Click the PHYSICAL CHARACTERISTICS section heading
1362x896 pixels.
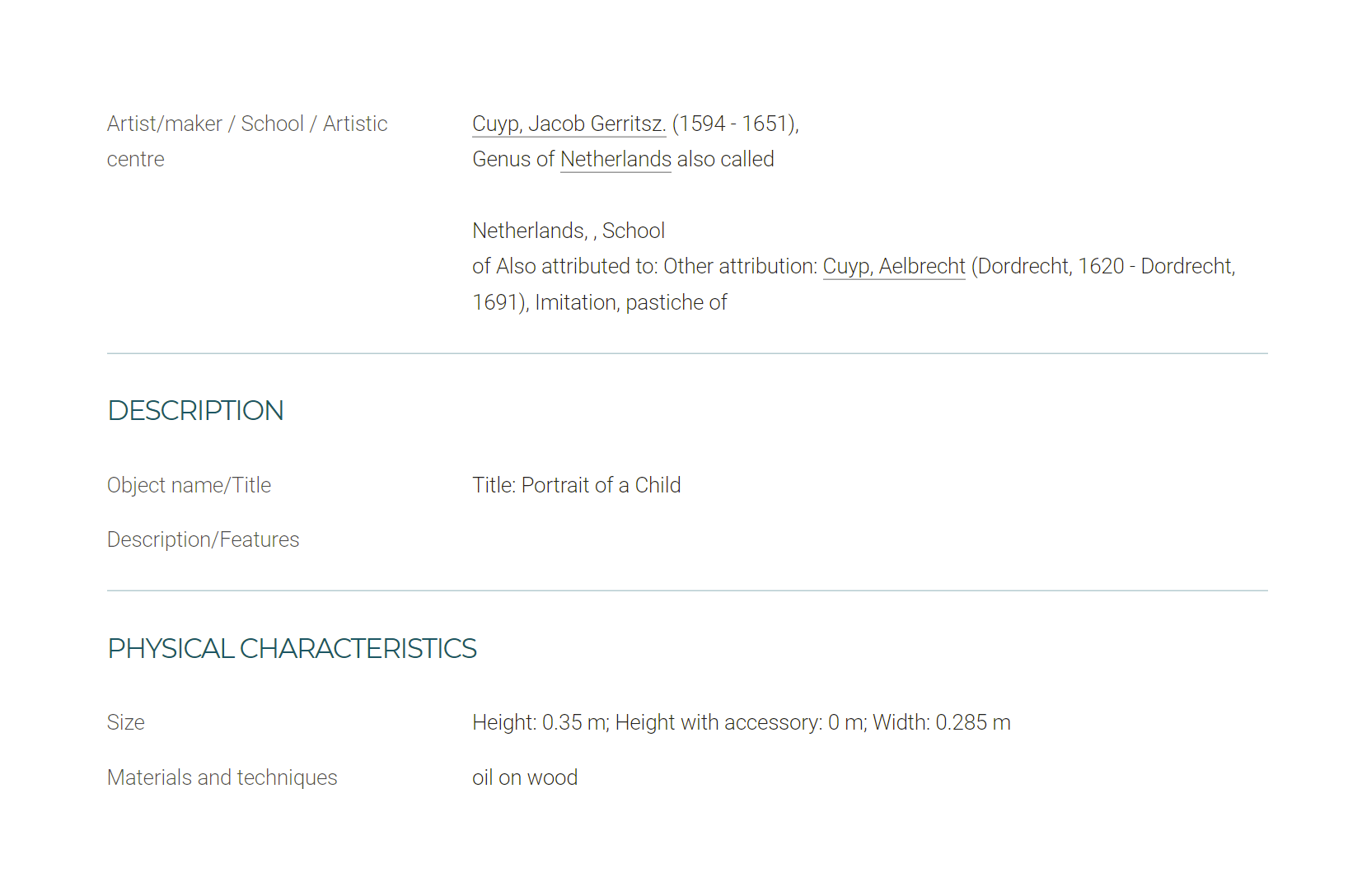tap(292, 648)
